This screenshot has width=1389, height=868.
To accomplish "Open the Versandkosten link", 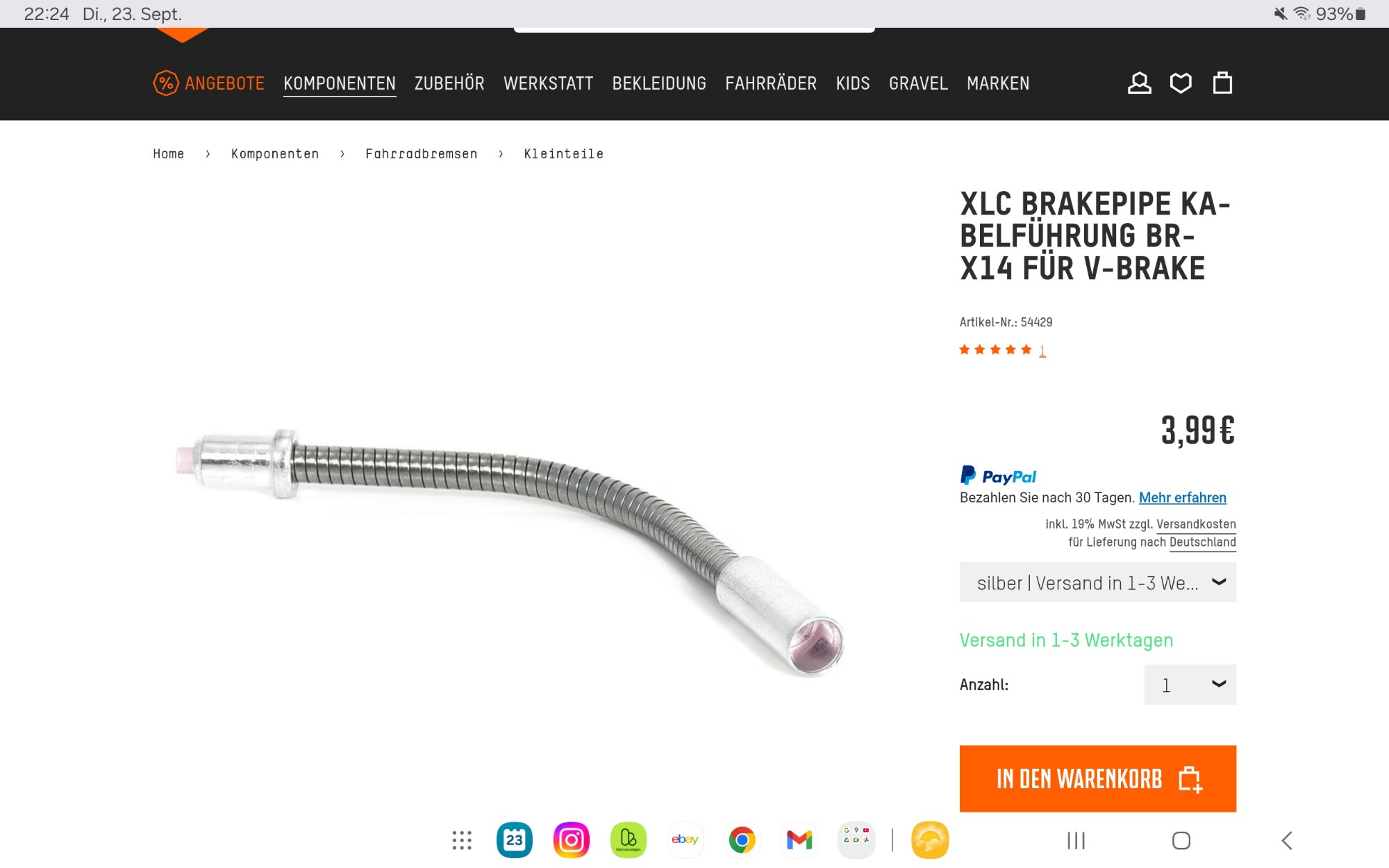I will tap(1196, 524).
